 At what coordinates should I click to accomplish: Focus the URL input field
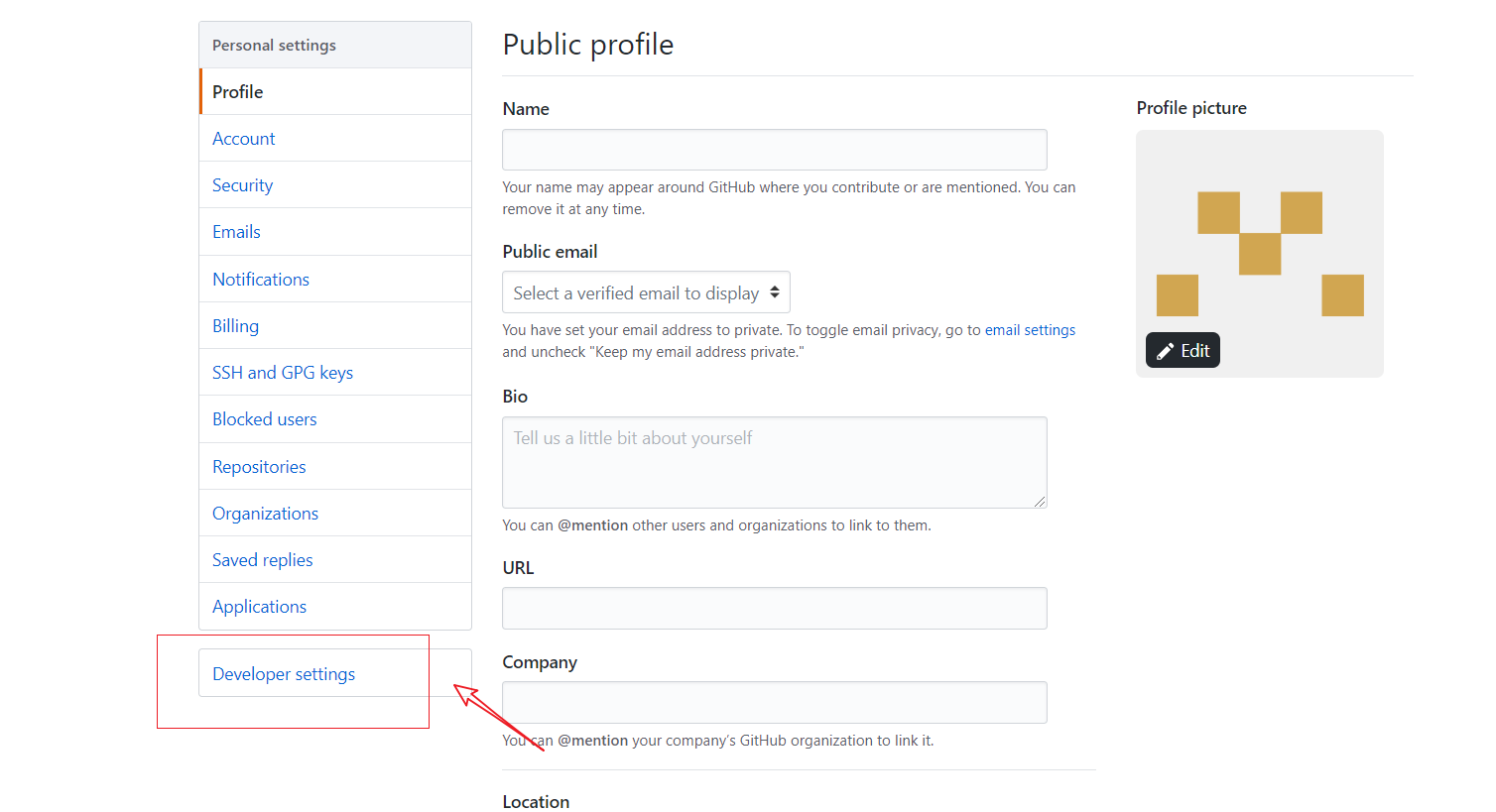tap(775, 608)
